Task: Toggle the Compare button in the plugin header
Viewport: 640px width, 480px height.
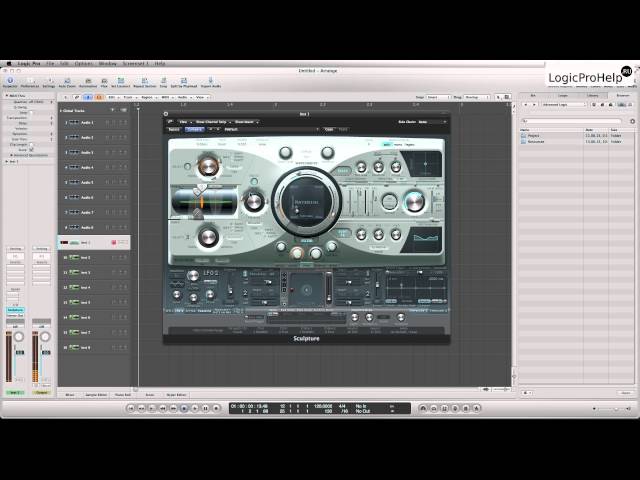Action: pyautogui.click(x=194, y=129)
